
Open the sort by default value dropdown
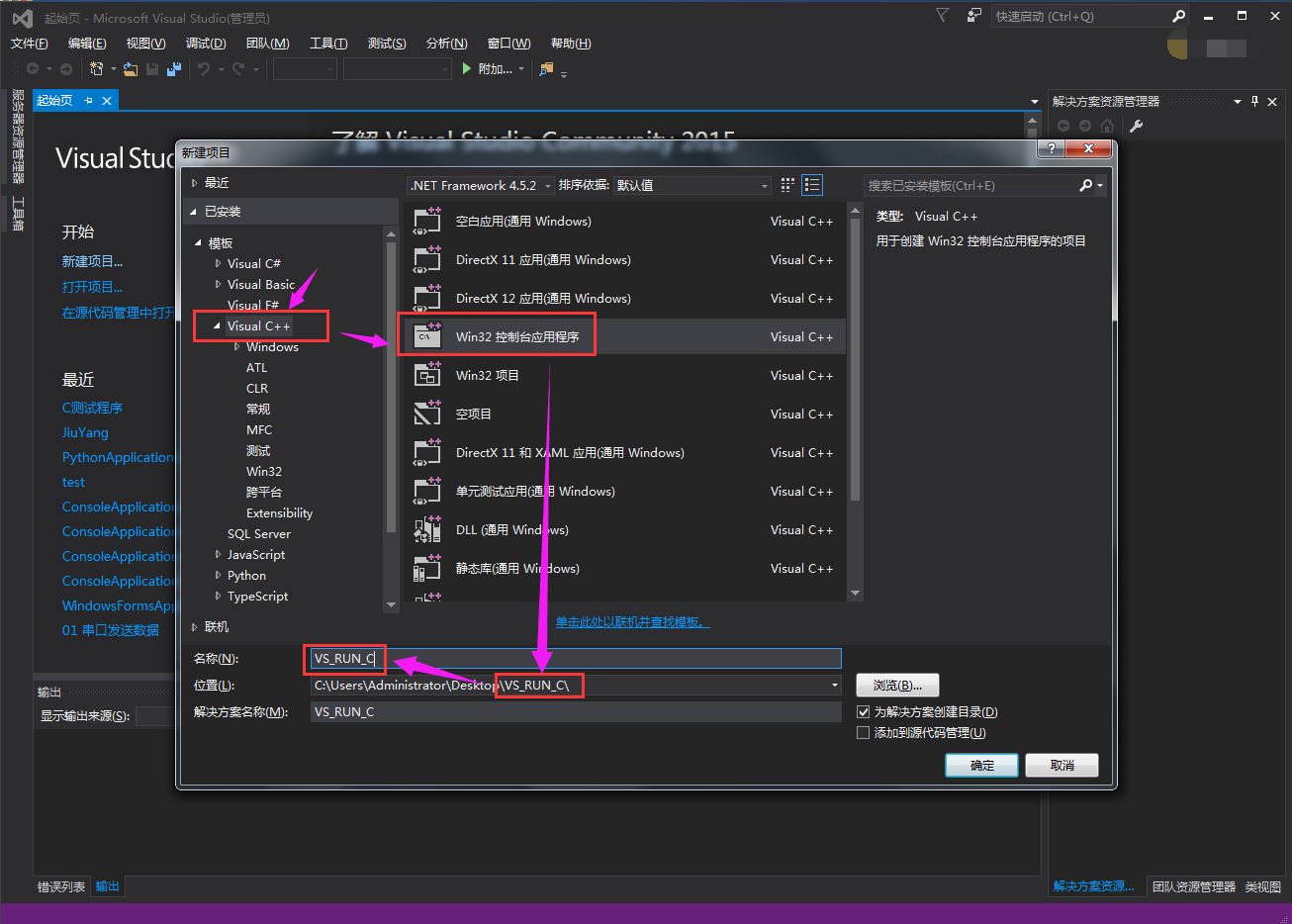(692, 185)
